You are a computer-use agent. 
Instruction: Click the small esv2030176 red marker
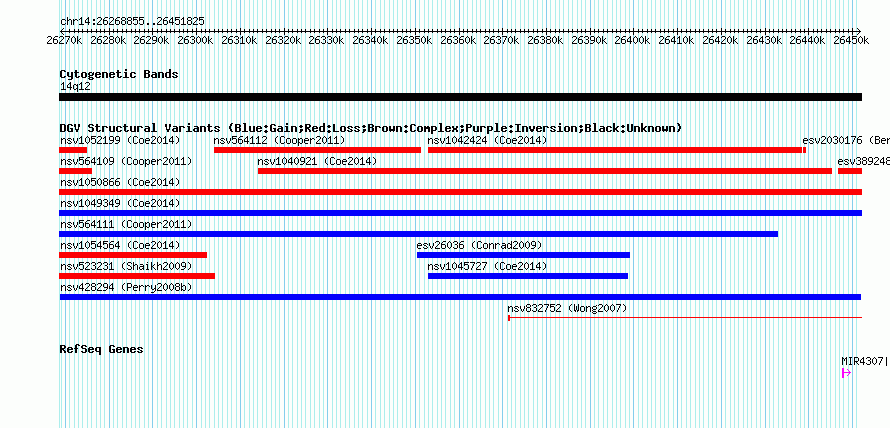click(804, 150)
